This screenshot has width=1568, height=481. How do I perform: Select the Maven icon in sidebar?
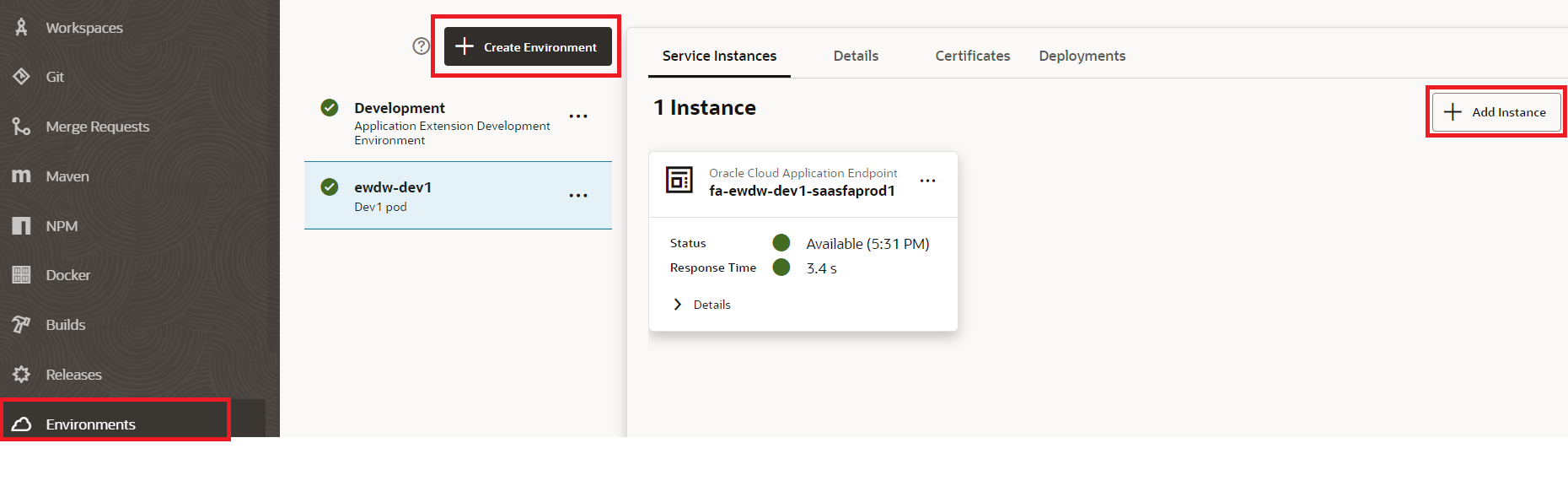tap(21, 176)
